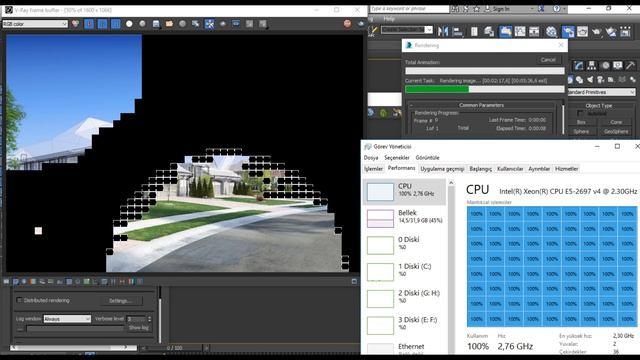Click the monochromatic mode gray sphere icon
The image size is (640, 360).
142,24
